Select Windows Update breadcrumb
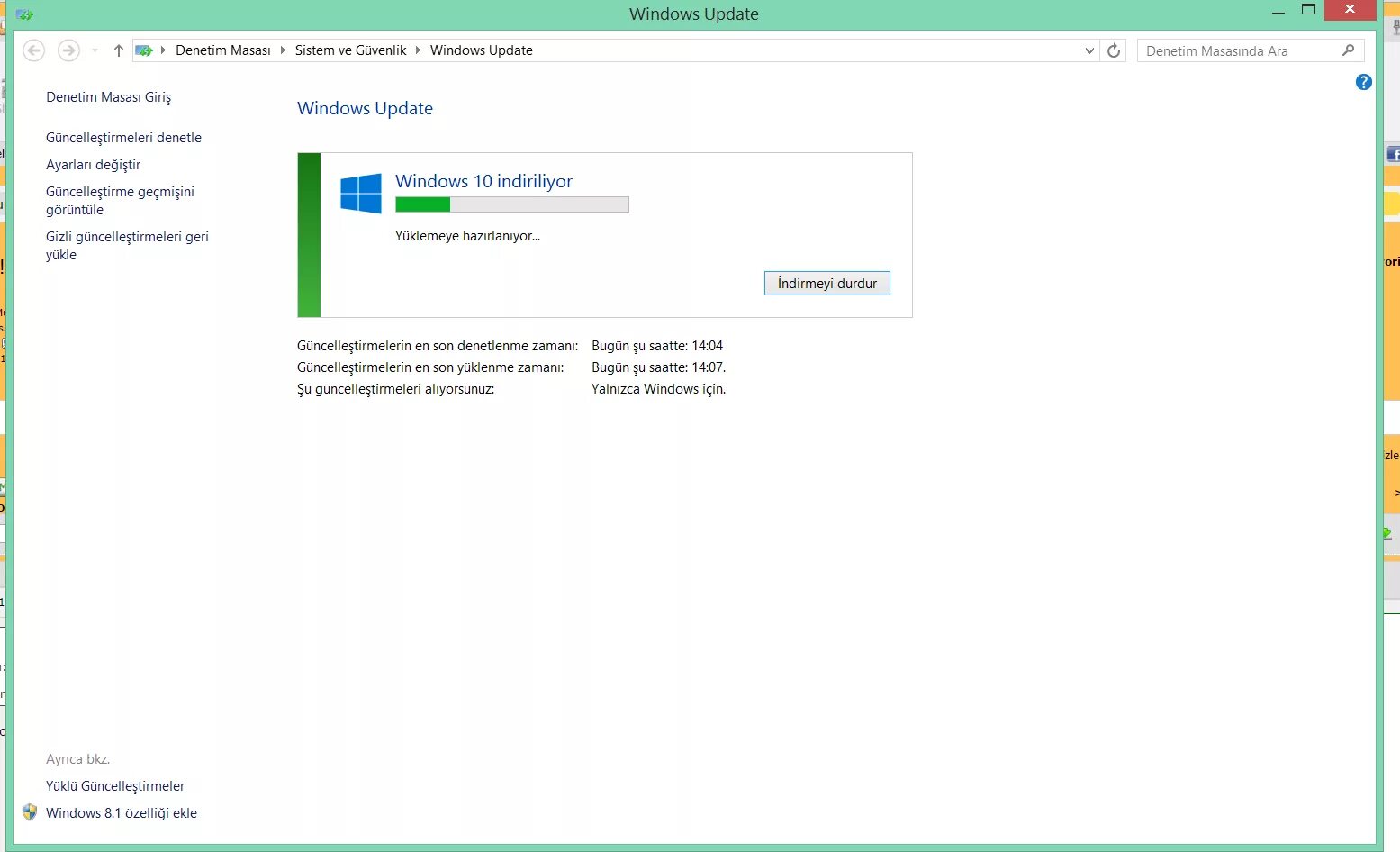The width and height of the screenshot is (1400, 852). click(x=482, y=50)
